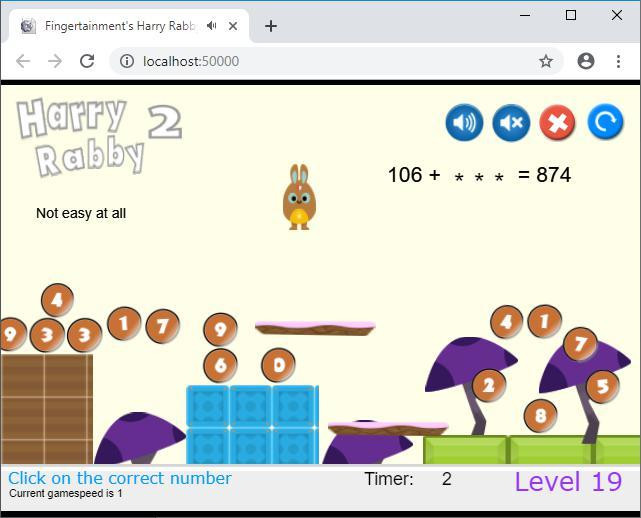641x518 pixels.
Task: Click the Harry Rabby bunny character
Action: point(299,197)
